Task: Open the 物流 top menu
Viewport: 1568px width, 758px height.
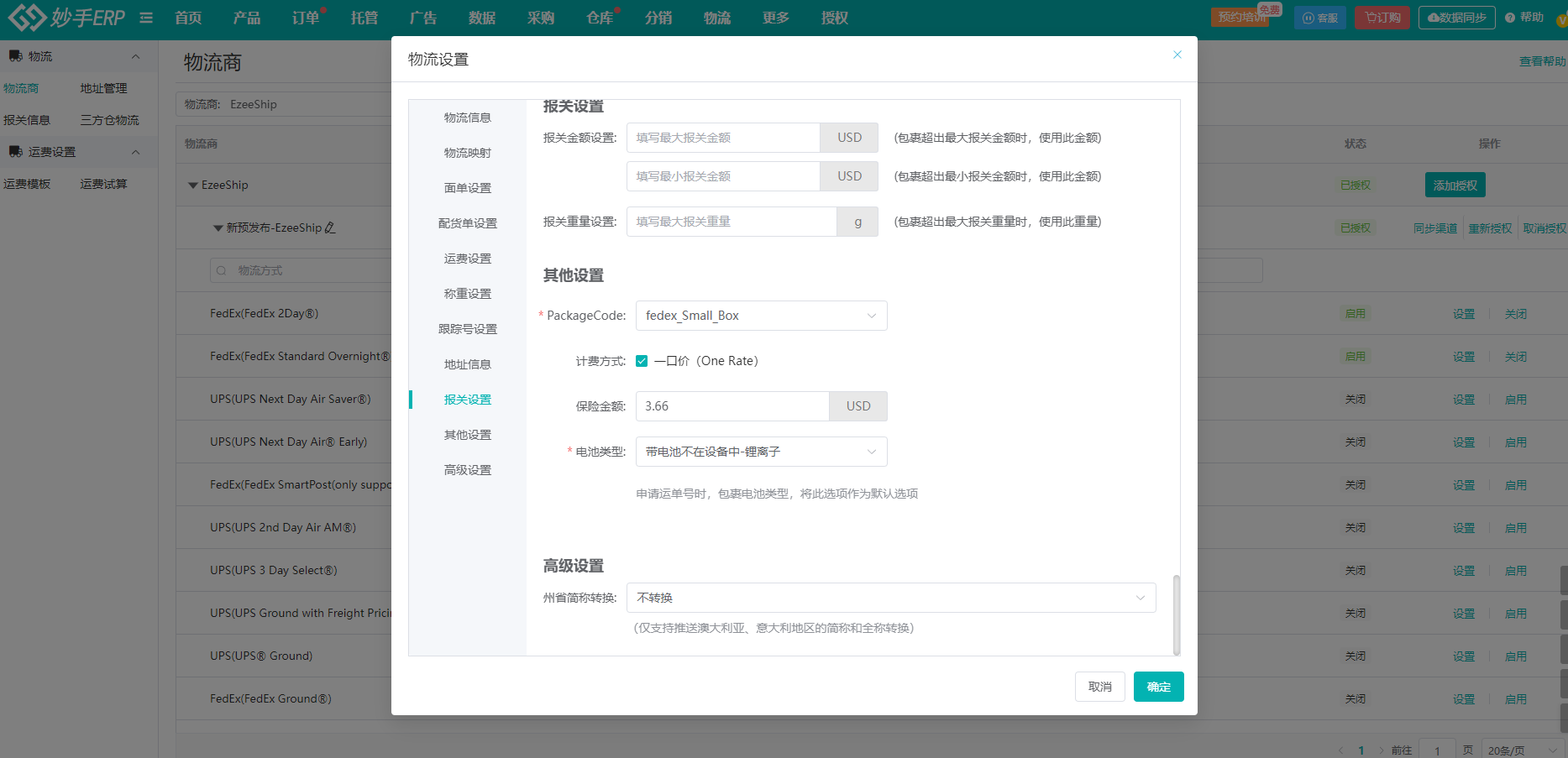Action: pos(717,18)
